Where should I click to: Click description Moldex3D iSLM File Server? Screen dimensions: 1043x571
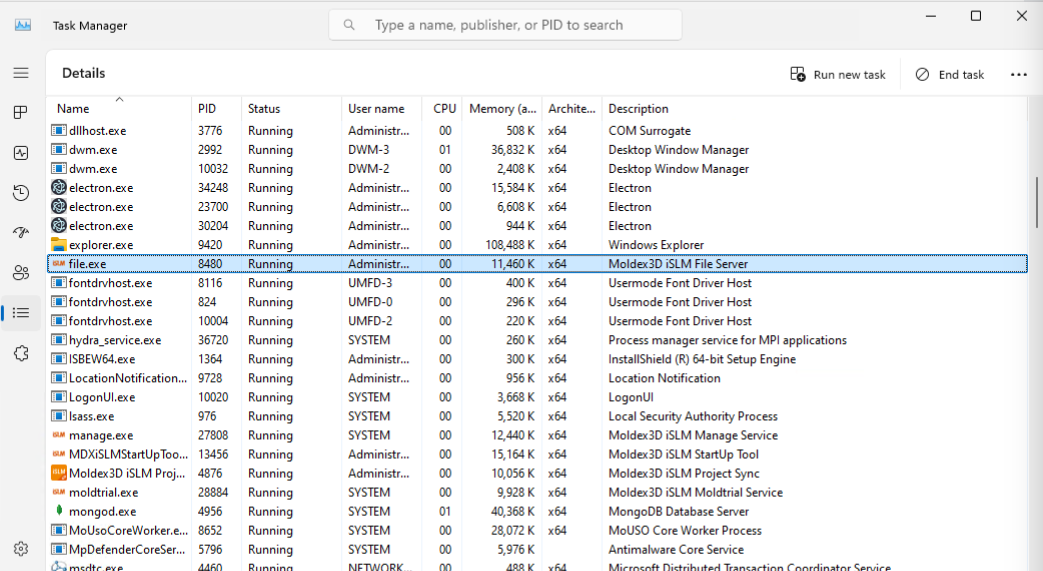(678, 264)
